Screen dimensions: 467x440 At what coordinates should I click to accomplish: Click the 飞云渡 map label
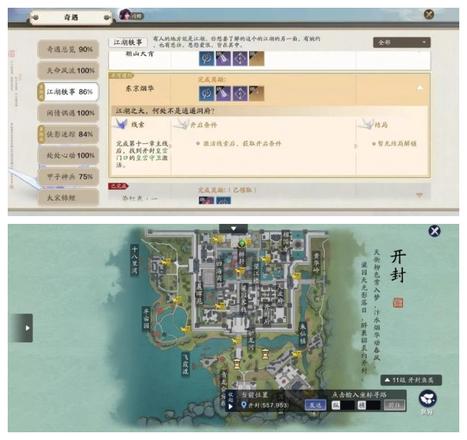point(185,364)
